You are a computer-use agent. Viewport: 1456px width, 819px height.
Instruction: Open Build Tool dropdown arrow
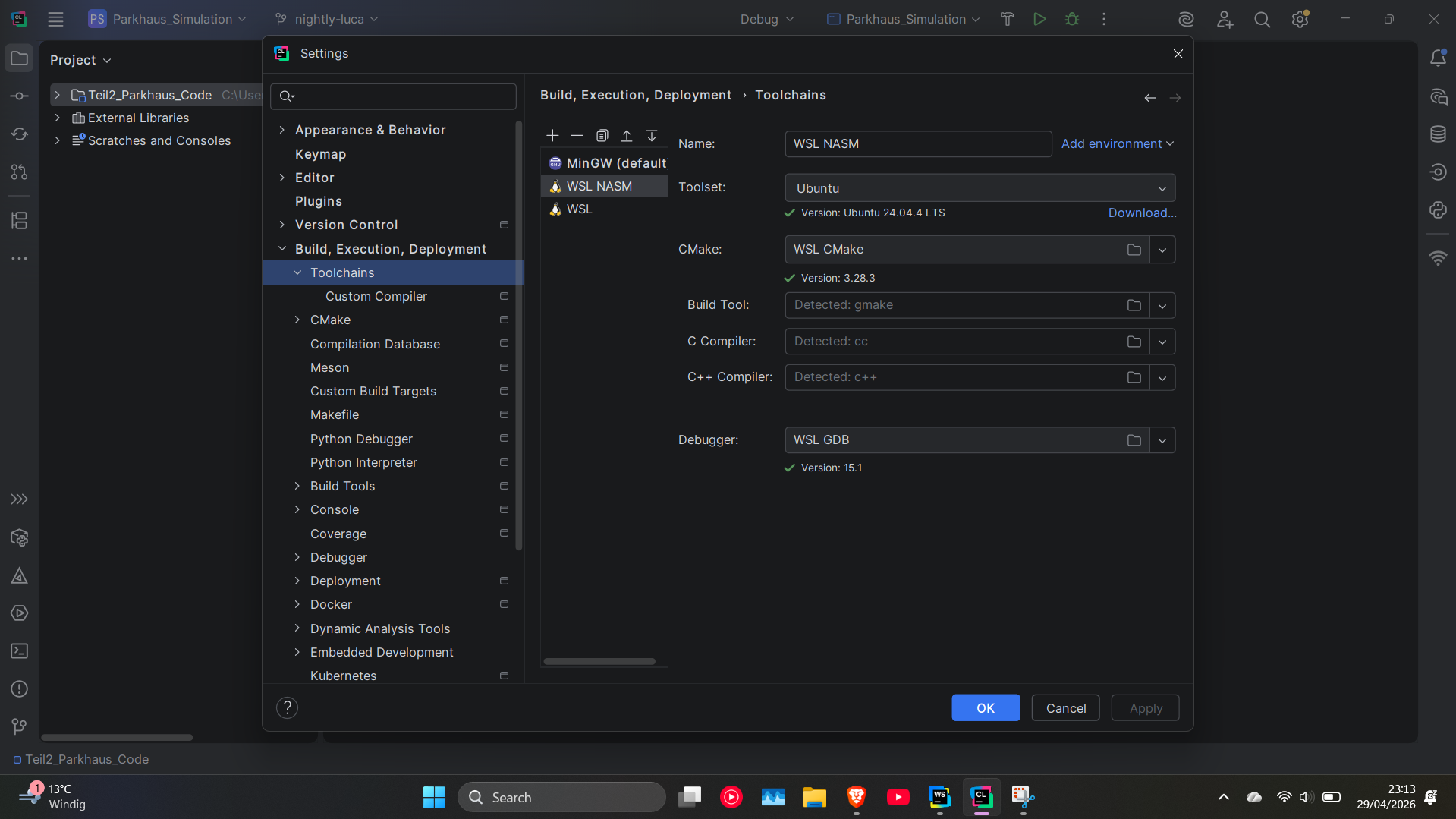1162,305
